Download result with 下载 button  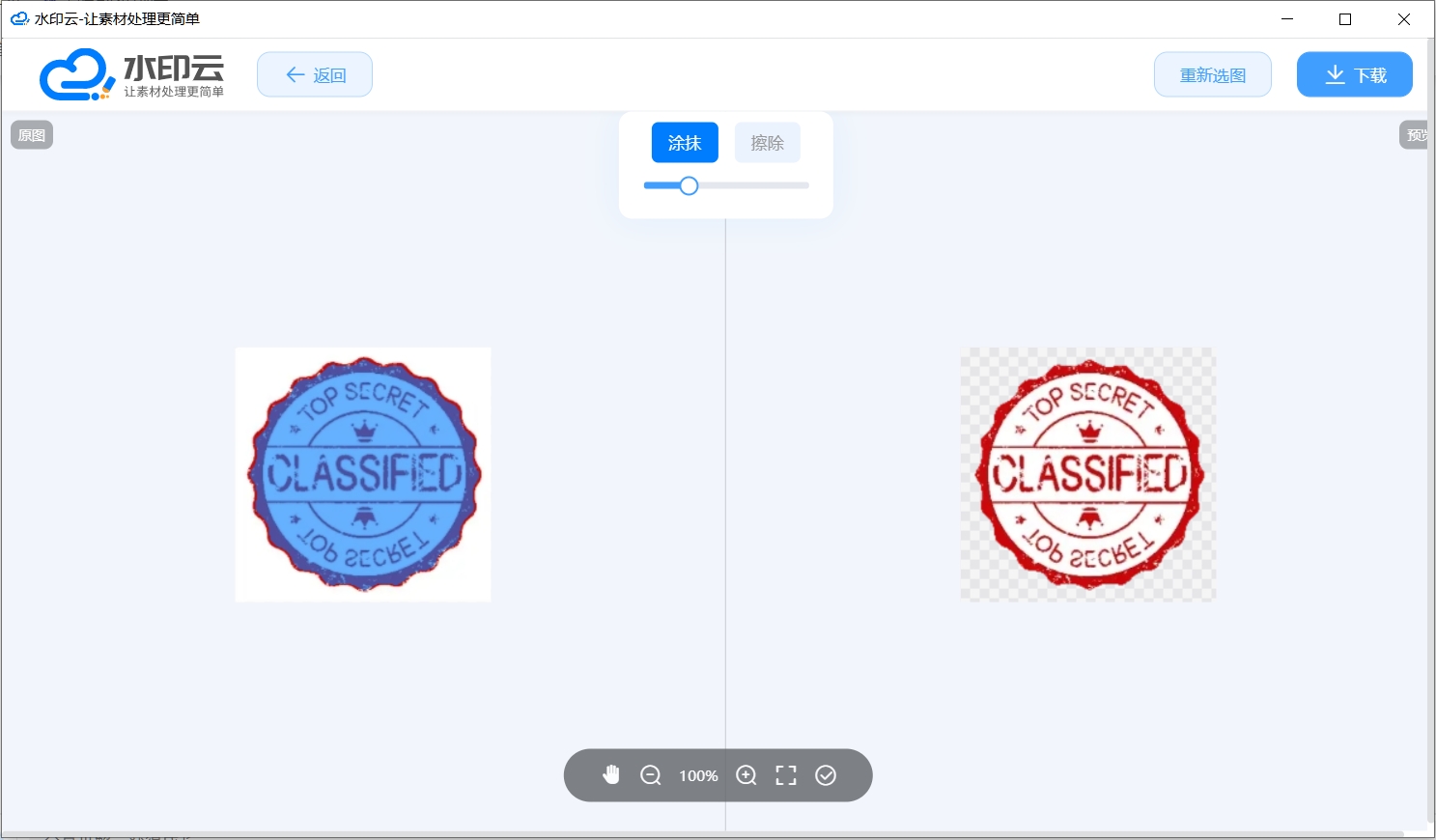click(x=1354, y=74)
